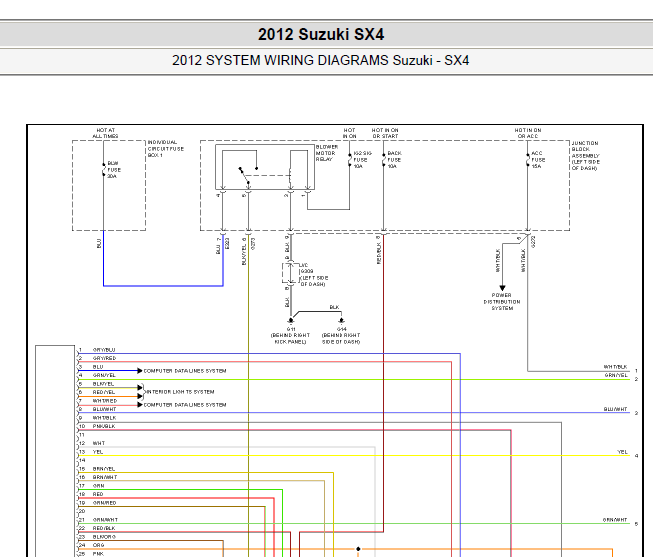The height and width of the screenshot is (557, 653).
Task: Click the arrowhead on the pin 3 BLU wire
Action: coord(140,371)
